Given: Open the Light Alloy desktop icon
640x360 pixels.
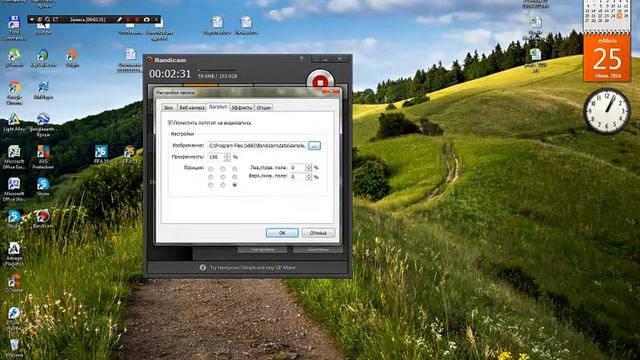Looking at the screenshot, I should [14, 122].
